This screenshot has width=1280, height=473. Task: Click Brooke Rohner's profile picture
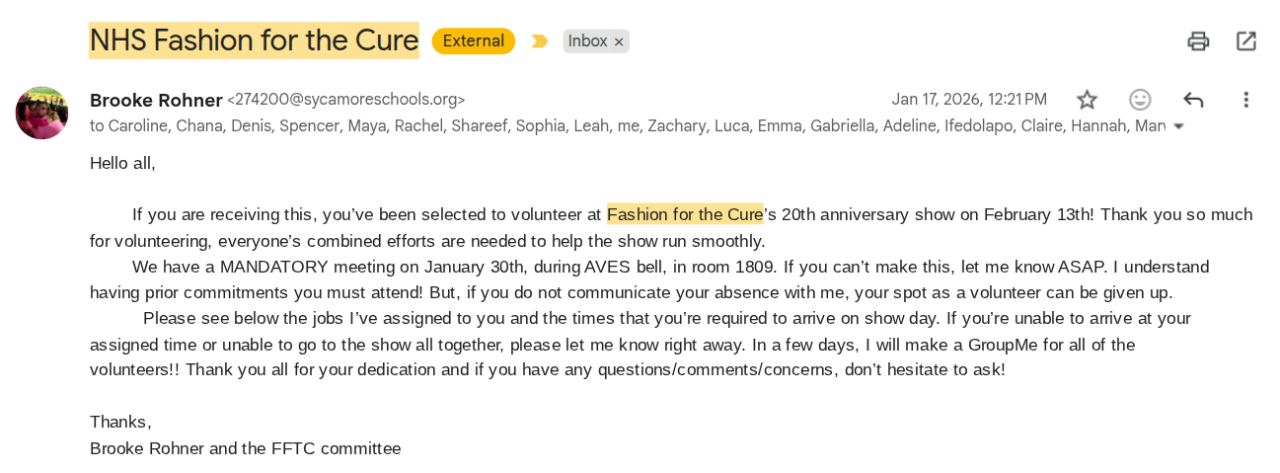pos(42,112)
